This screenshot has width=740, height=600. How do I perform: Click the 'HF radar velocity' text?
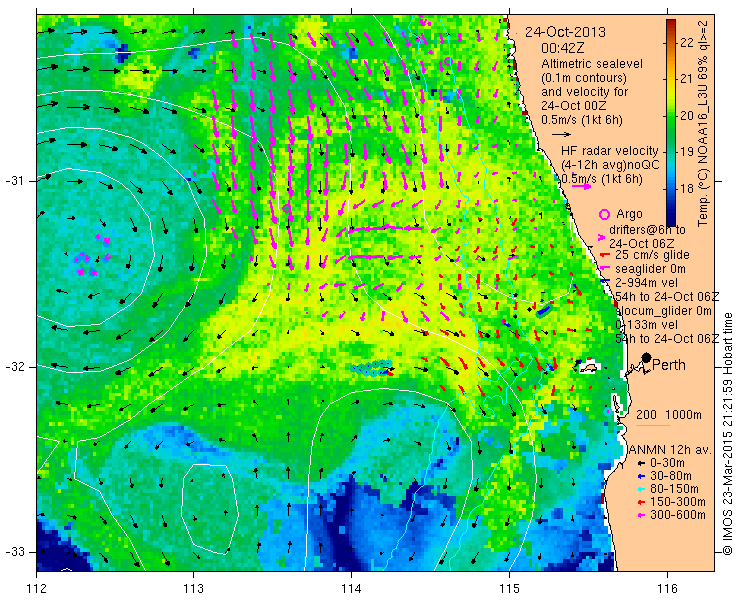pyautogui.click(x=610, y=151)
